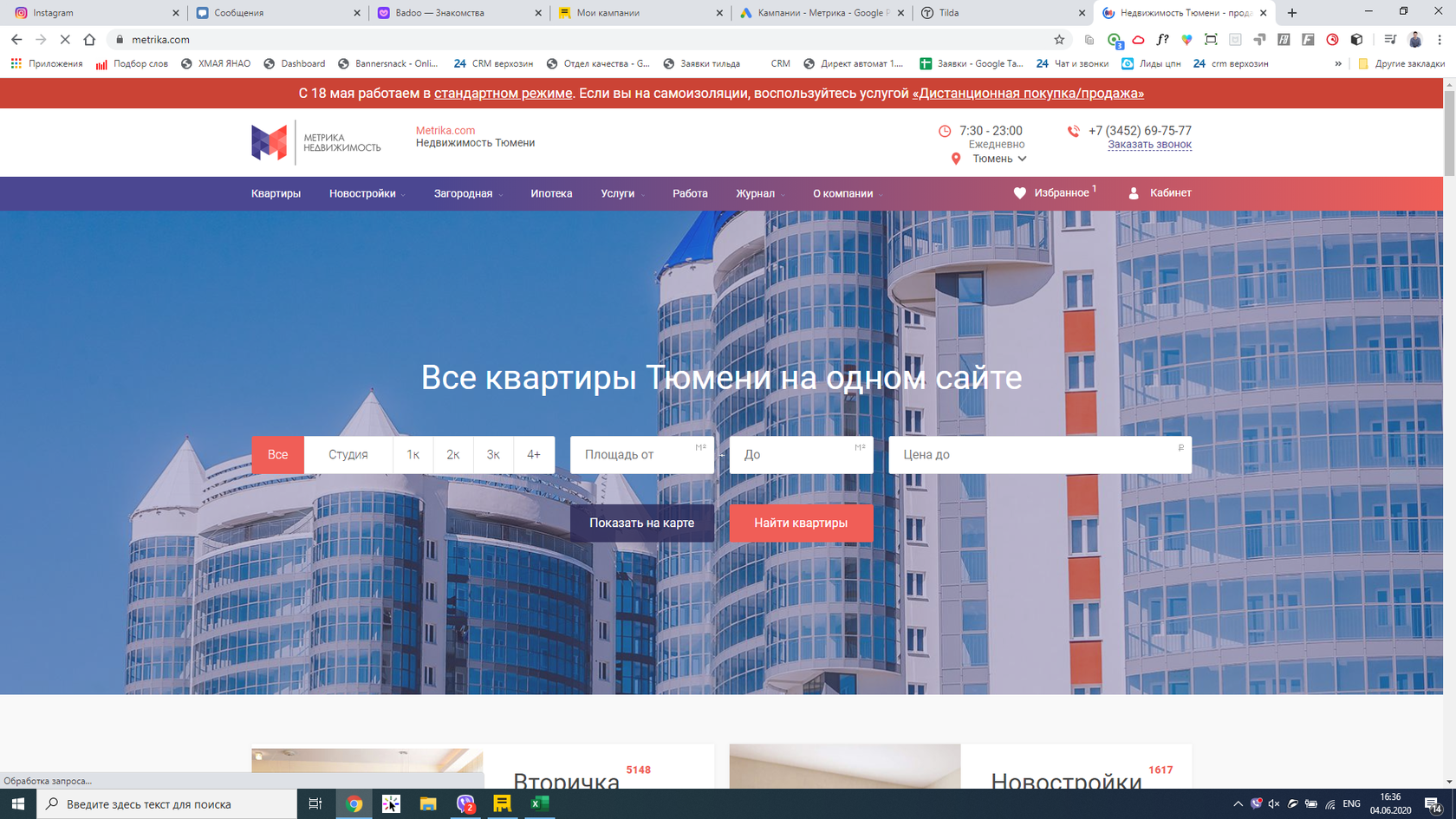Expand the Услуги menu
The height and width of the screenshot is (819, 1456).
(622, 193)
